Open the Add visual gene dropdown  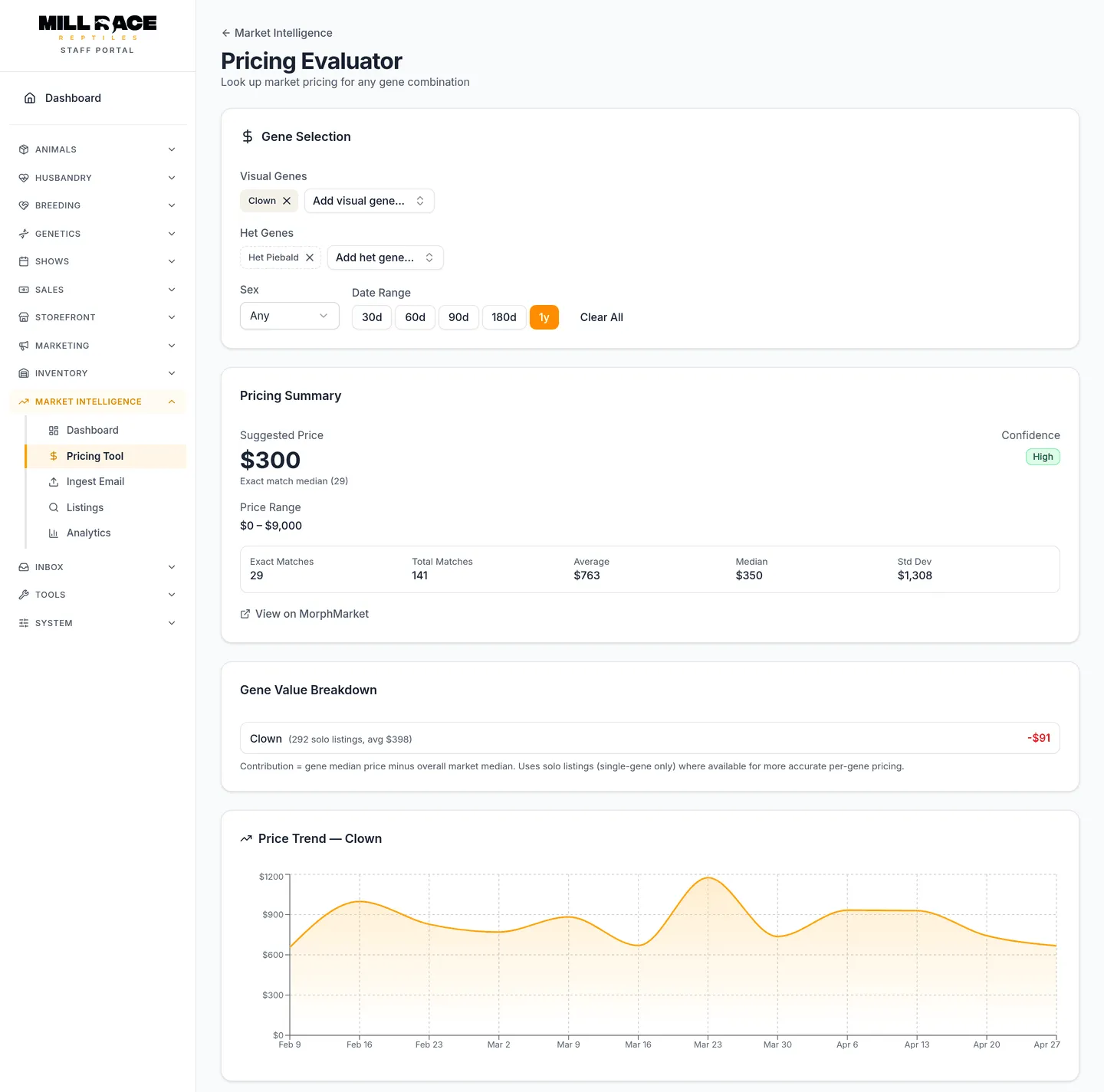tap(370, 201)
